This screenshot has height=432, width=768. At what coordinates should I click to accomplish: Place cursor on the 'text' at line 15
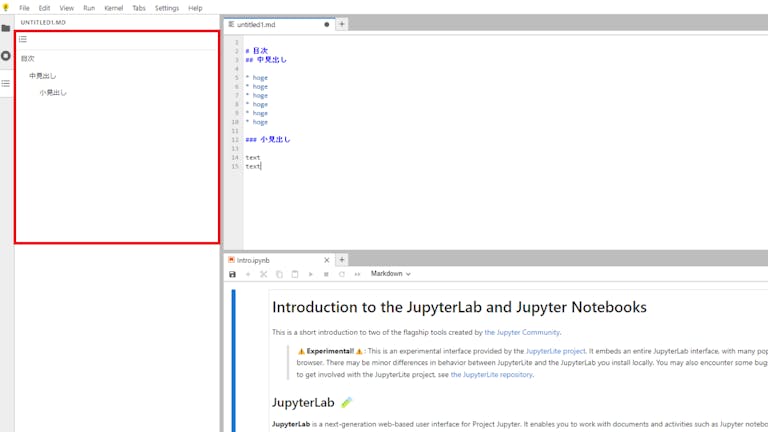(253, 167)
